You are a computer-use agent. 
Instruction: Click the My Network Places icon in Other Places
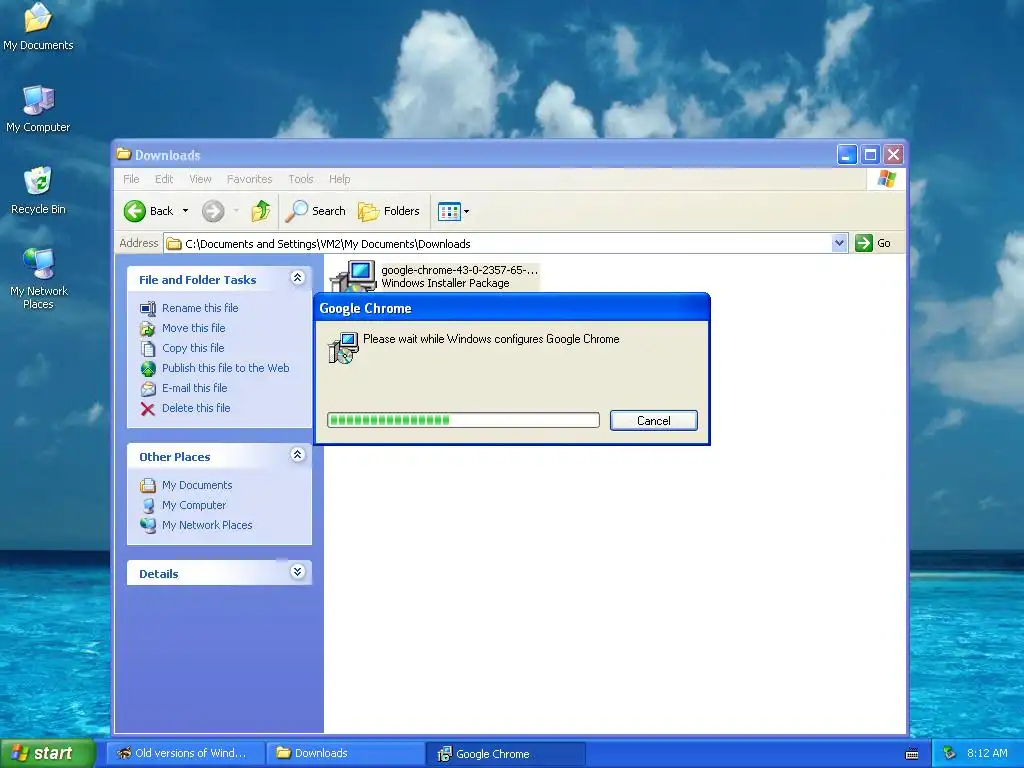click(148, 526)
